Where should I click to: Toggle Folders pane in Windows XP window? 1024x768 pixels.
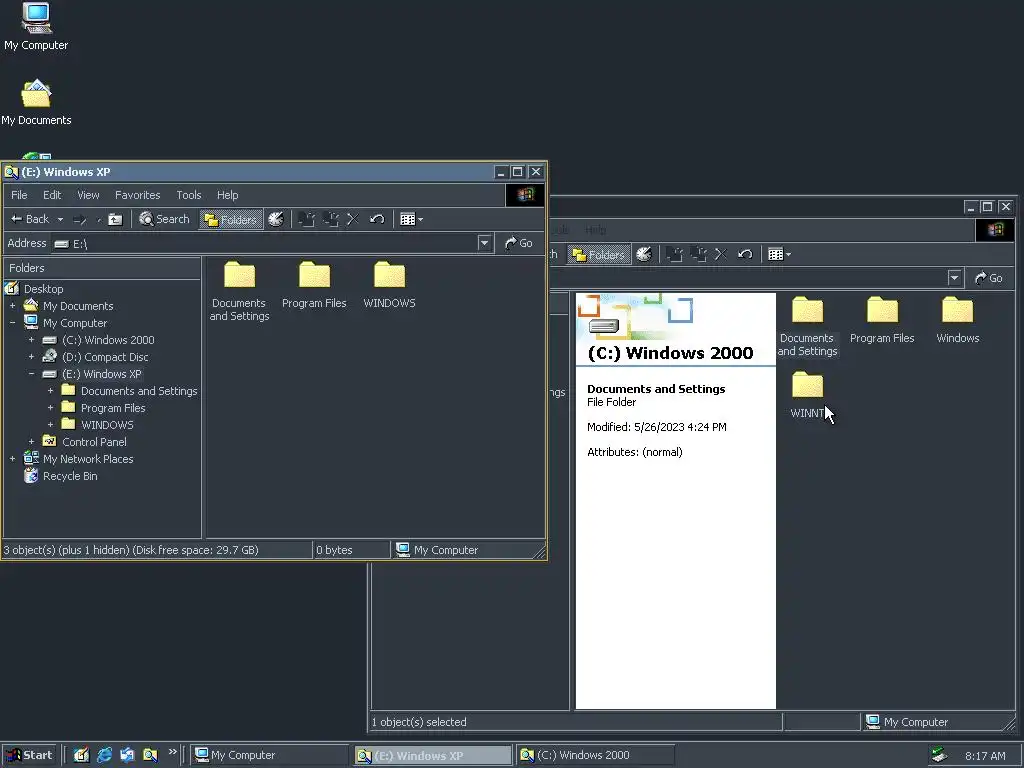(x=231, y=219)
